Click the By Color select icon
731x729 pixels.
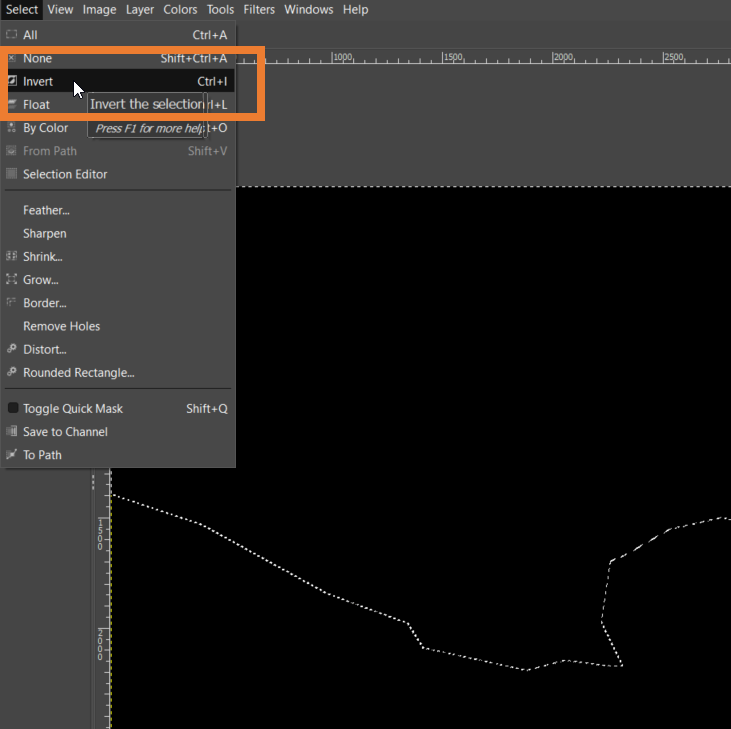12,128
